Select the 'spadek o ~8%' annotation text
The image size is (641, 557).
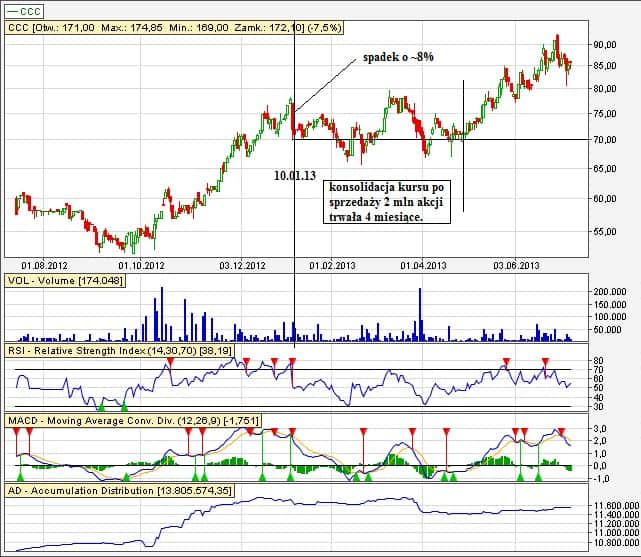click(x=395, y=61)
